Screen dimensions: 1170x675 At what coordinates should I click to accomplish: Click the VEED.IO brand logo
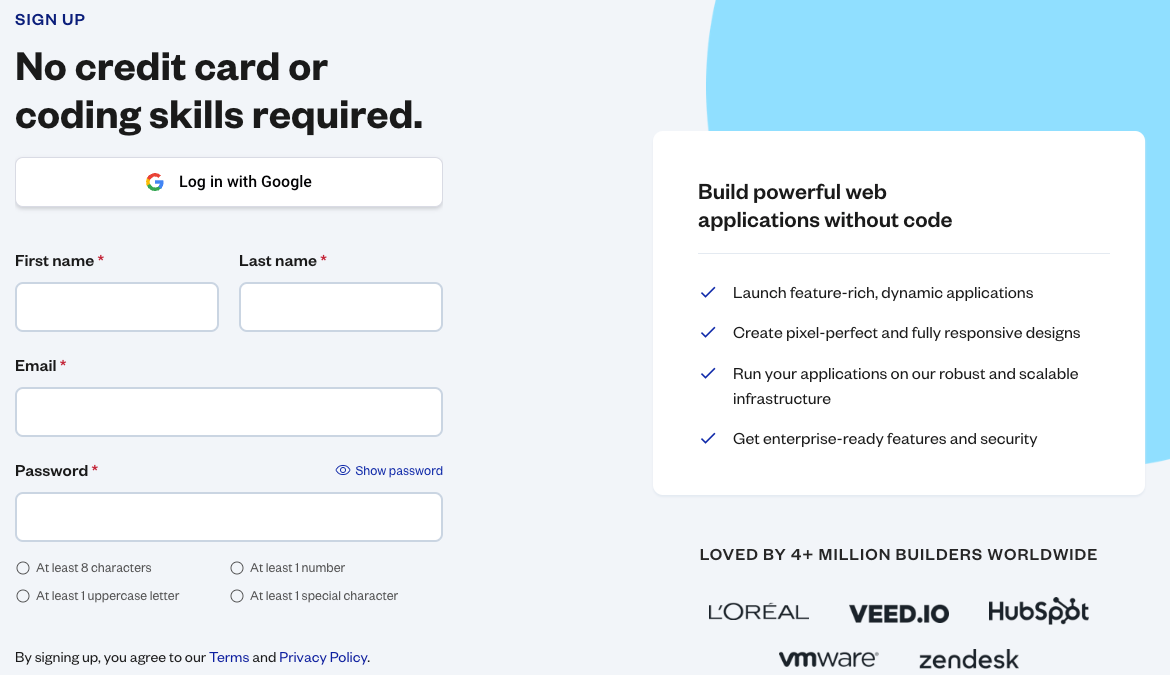click(x=898, y=611)
